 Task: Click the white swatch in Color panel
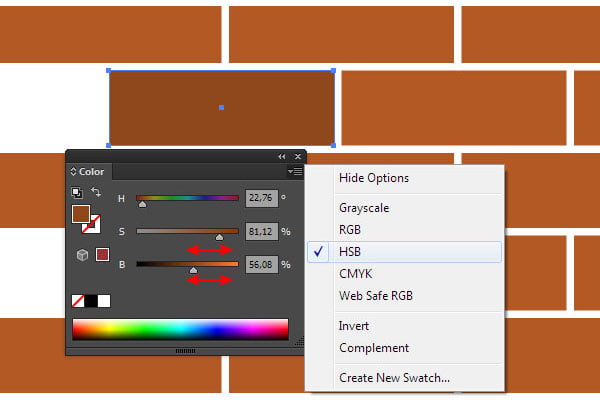click(x=104, y=301)
